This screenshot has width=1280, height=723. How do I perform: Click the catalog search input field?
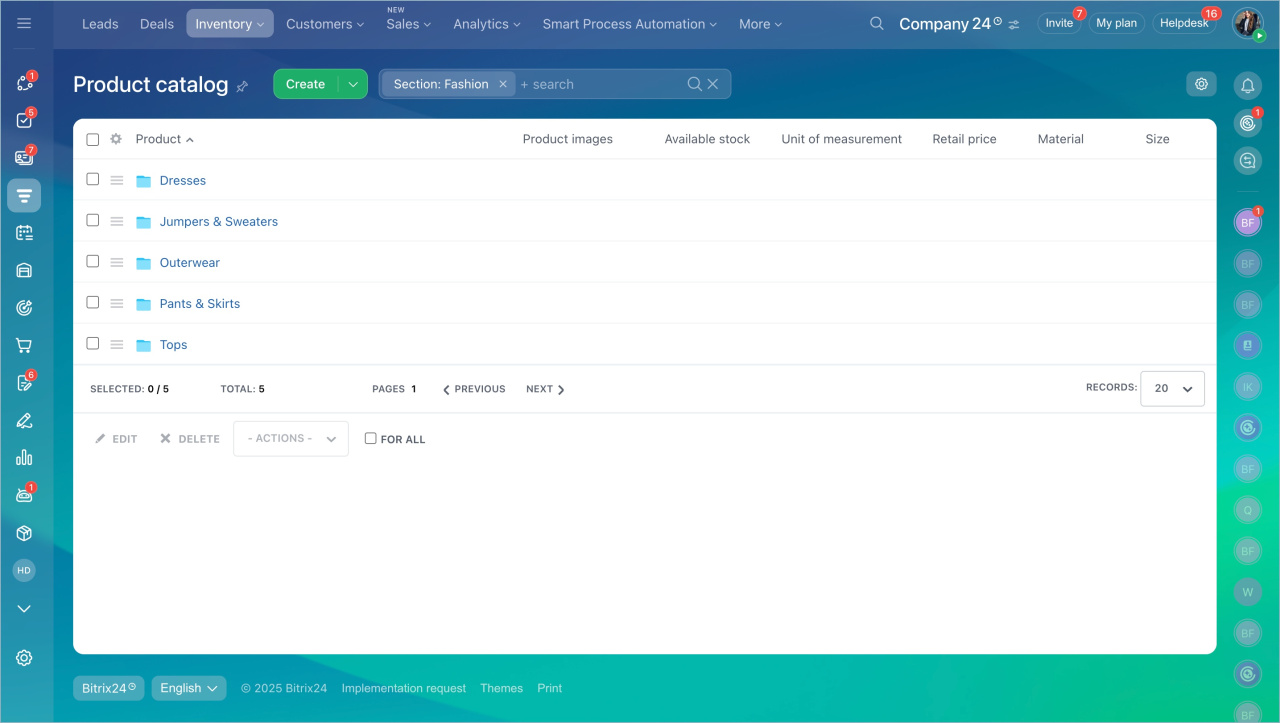tap(600, 84)
